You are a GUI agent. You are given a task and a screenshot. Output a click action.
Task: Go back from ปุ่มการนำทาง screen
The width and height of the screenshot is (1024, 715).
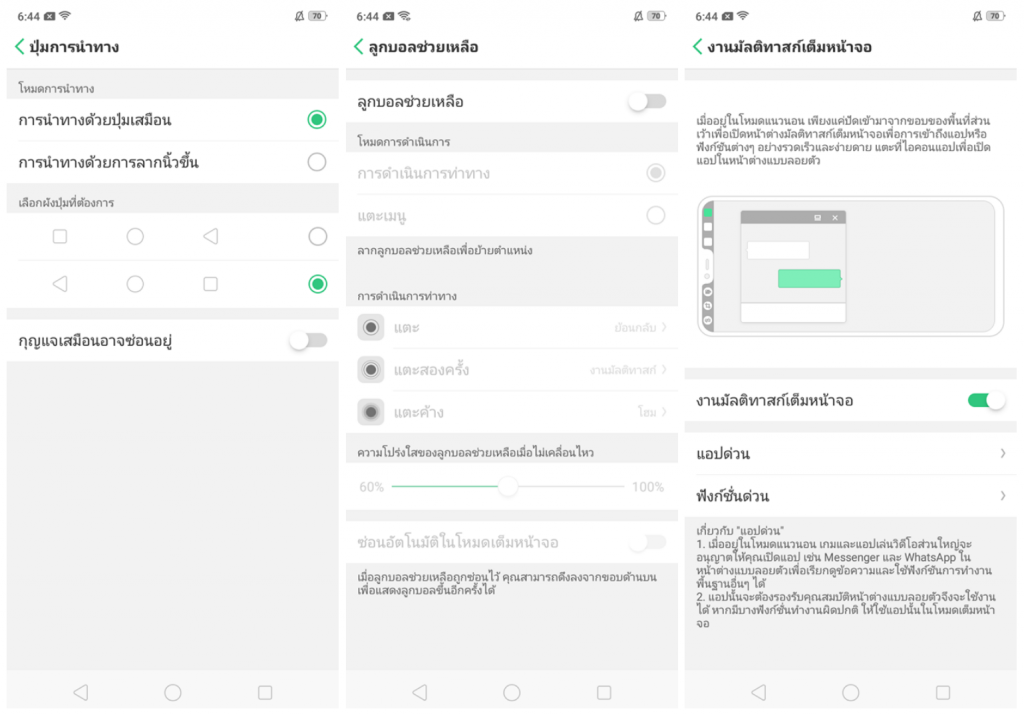[20, 46]
